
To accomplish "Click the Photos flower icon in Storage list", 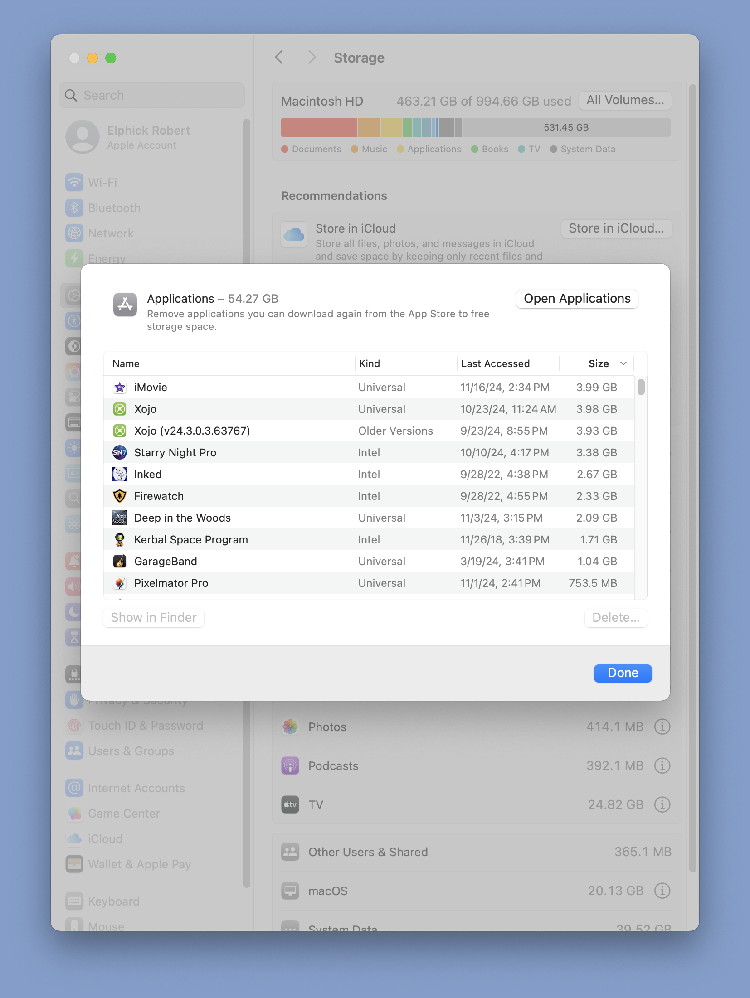I will (290, 726).
